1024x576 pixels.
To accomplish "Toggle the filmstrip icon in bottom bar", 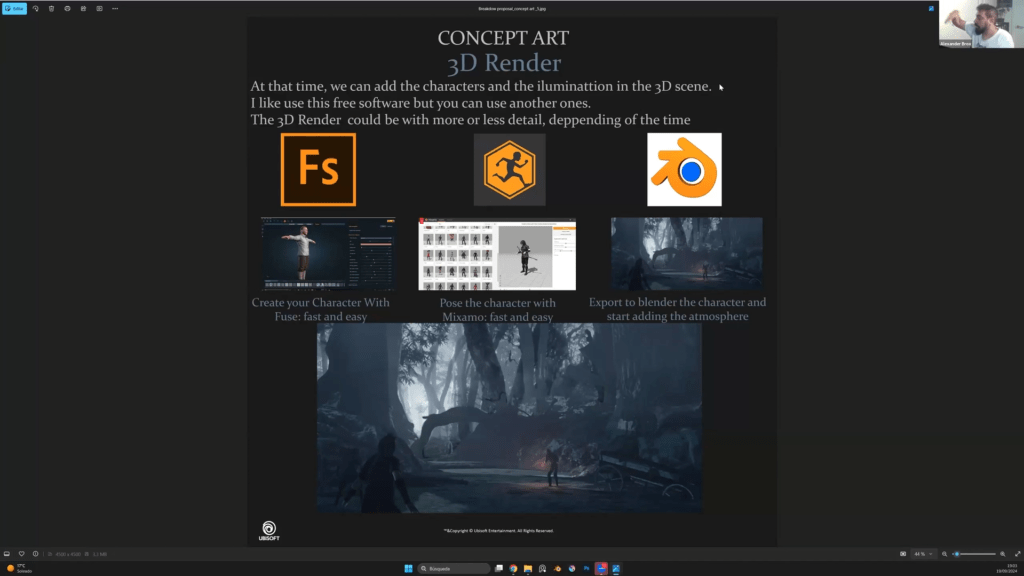I will 7,554.
